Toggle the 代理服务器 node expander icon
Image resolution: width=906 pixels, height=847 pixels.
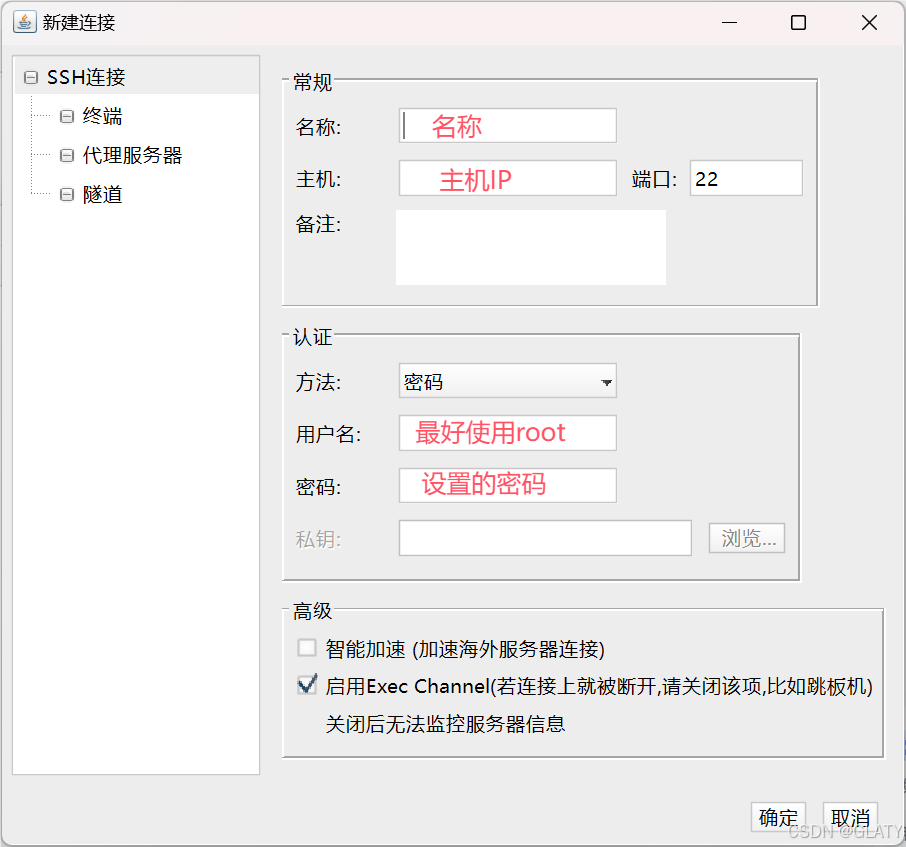[67, 155]
